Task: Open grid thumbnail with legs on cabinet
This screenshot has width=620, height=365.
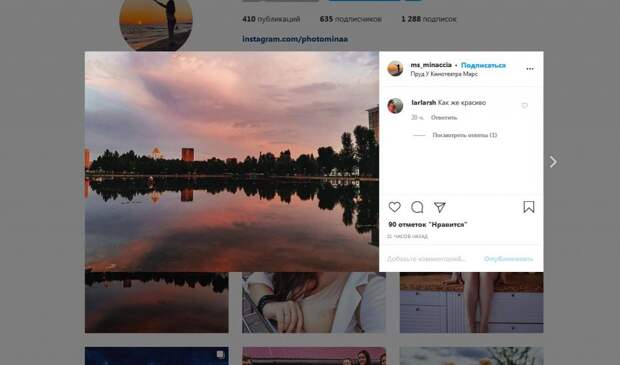Action: coord(471,303)
